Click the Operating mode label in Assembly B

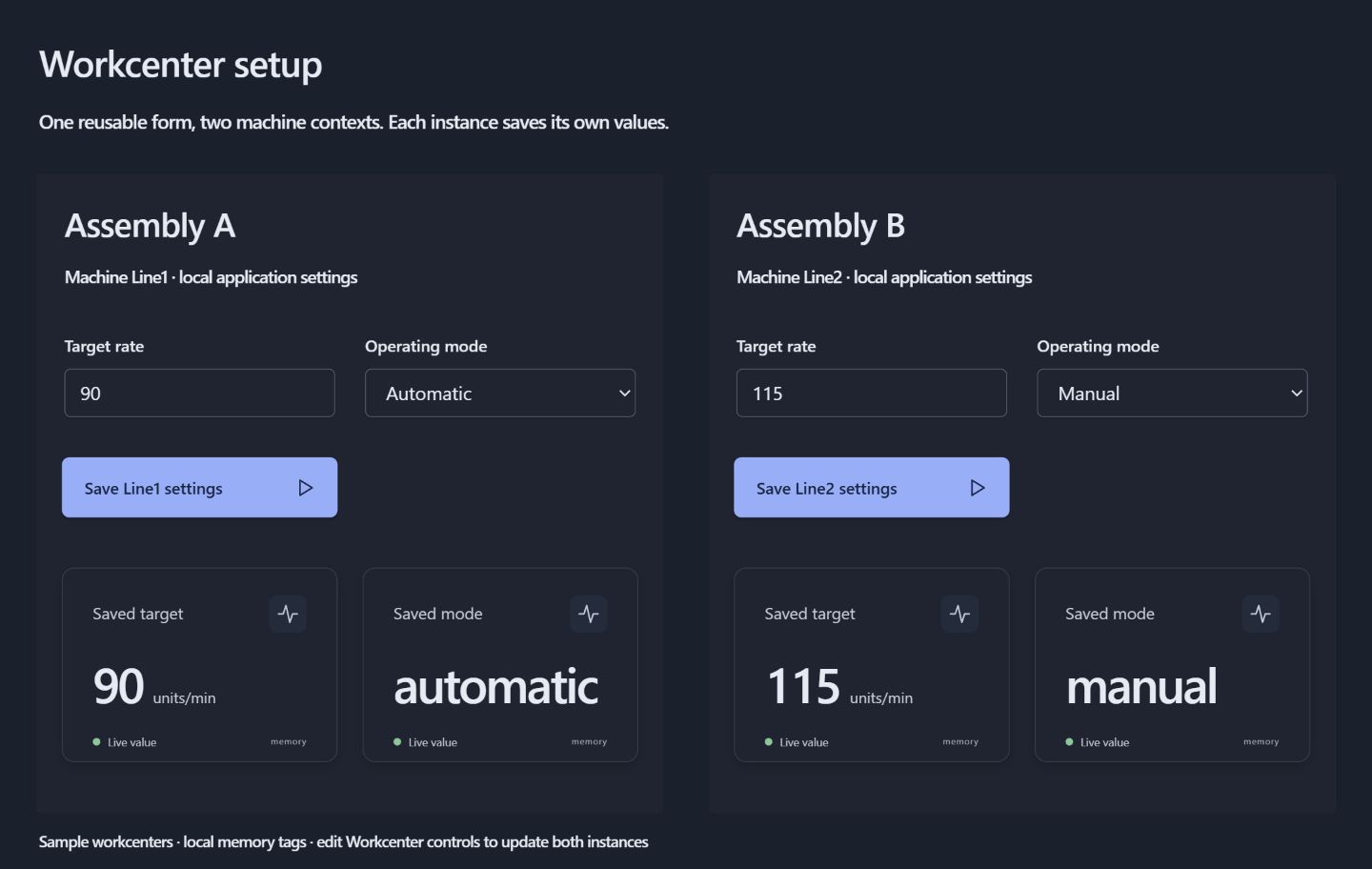click(x=1098, y=347)
